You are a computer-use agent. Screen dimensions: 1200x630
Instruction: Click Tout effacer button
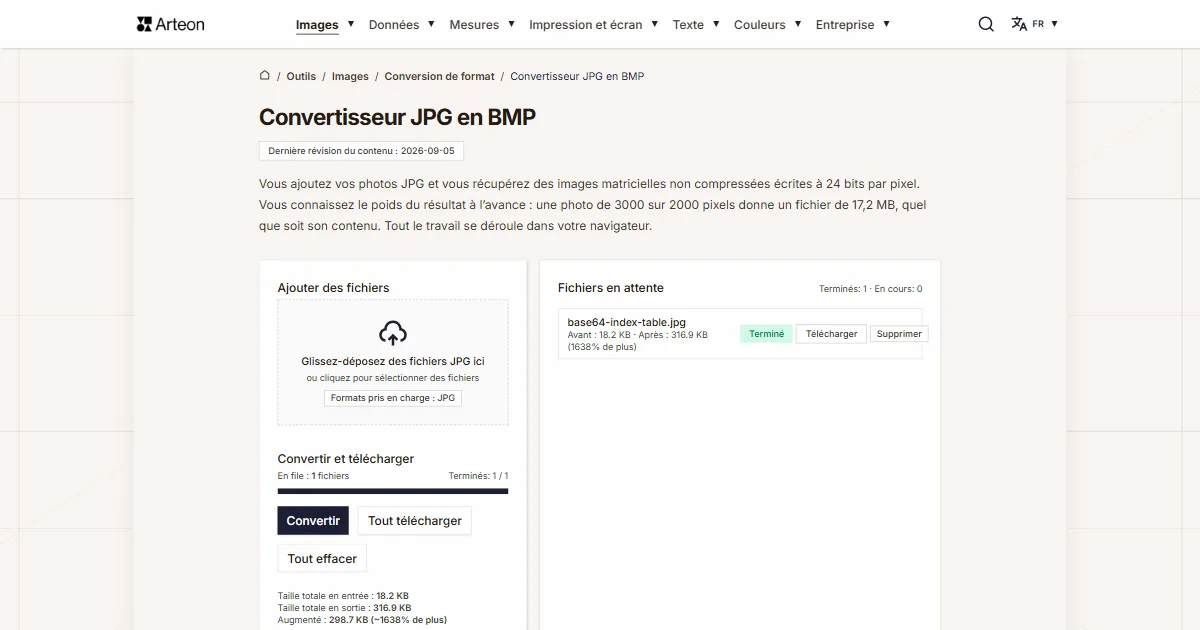point(322,558)
